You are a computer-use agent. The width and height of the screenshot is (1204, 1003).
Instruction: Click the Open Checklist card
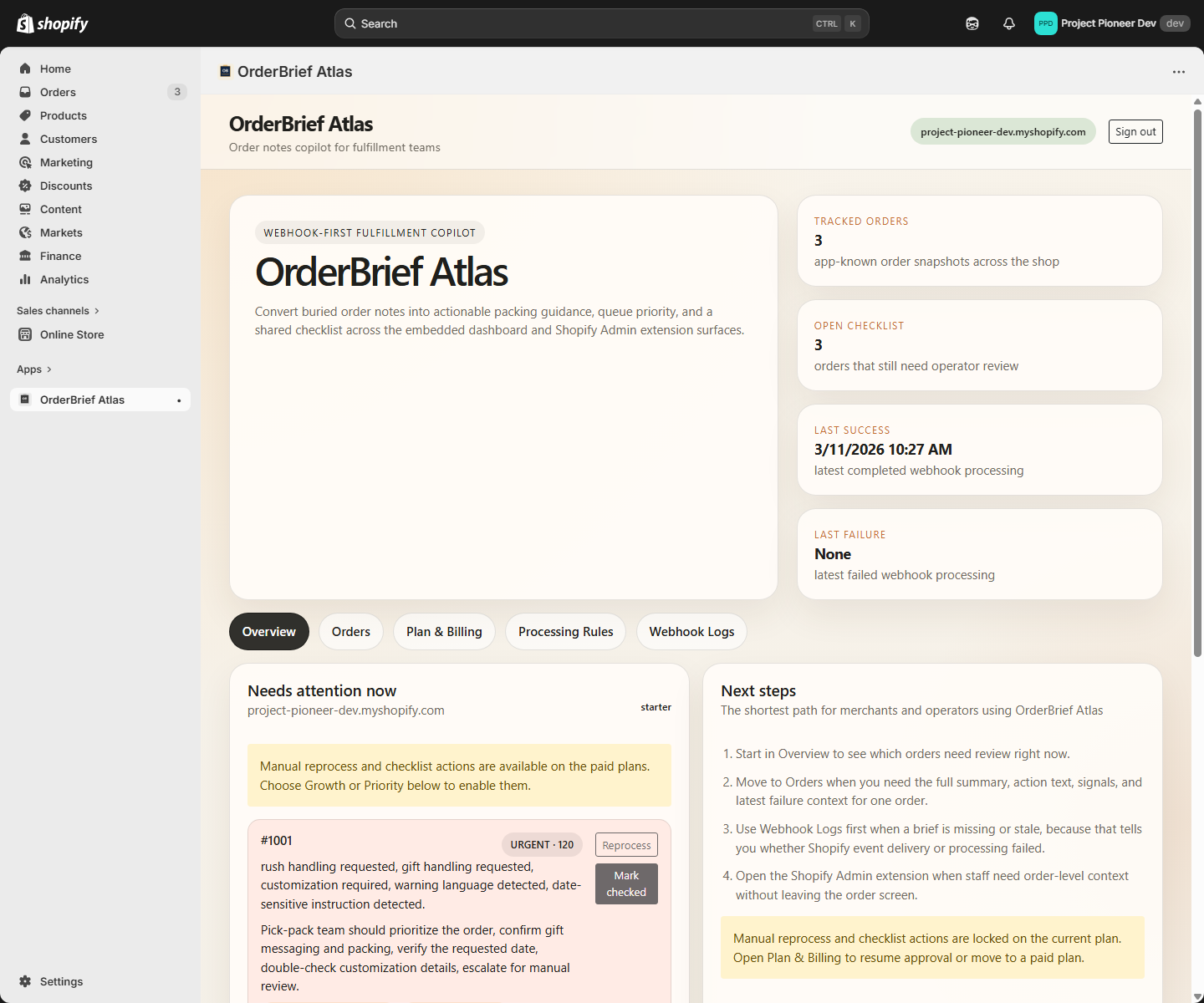click(x=980, y=345)
